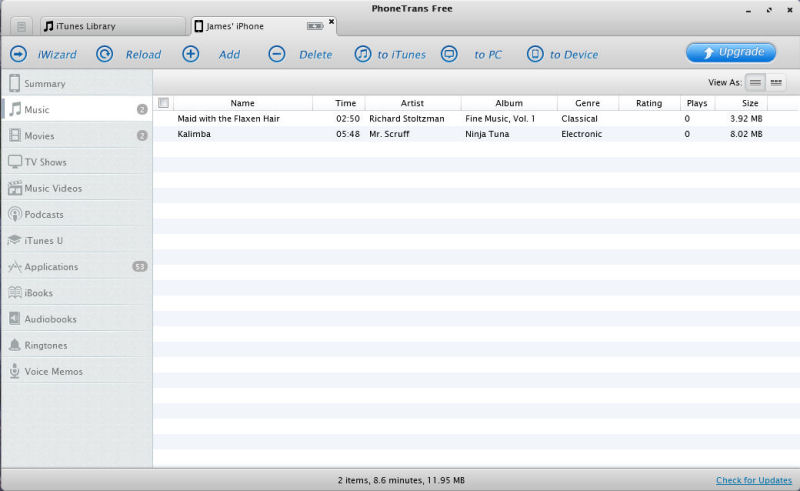Click the 3.92 MB size cell
Viewport: 800px width, 491px height.
click(746, 118)
